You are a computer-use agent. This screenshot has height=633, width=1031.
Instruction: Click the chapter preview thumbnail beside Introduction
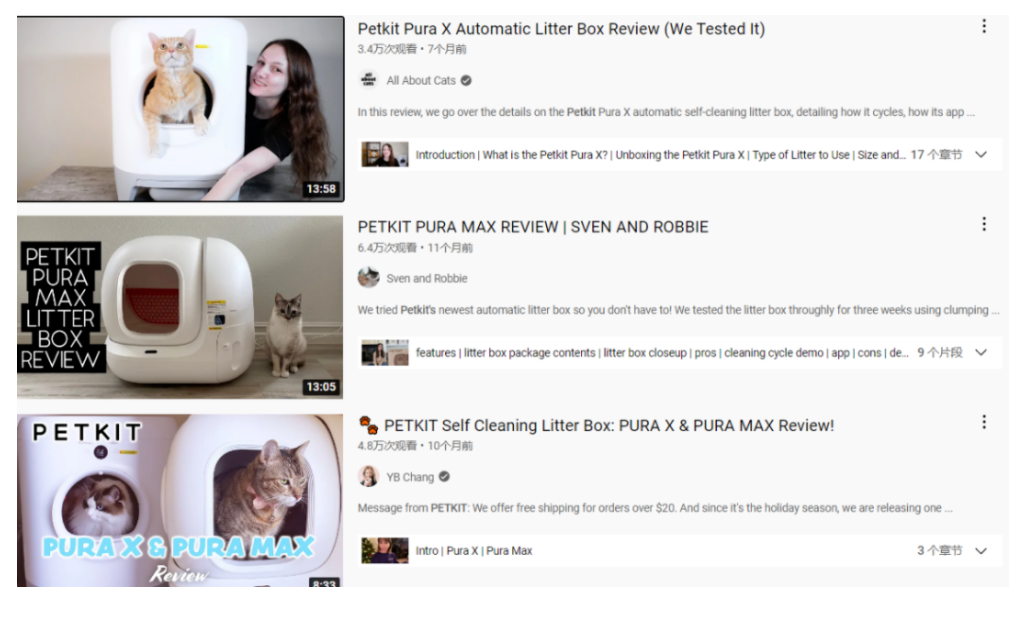point(385,154)
